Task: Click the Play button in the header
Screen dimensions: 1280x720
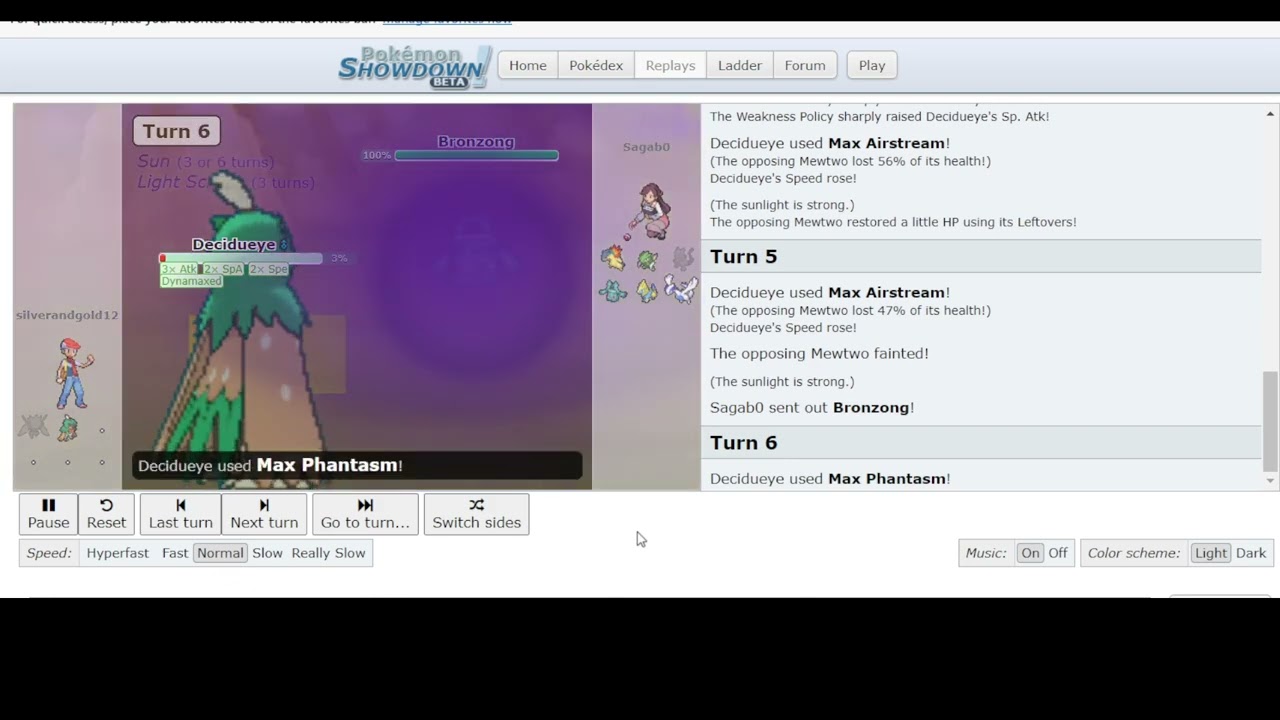Action: [872, 65]
